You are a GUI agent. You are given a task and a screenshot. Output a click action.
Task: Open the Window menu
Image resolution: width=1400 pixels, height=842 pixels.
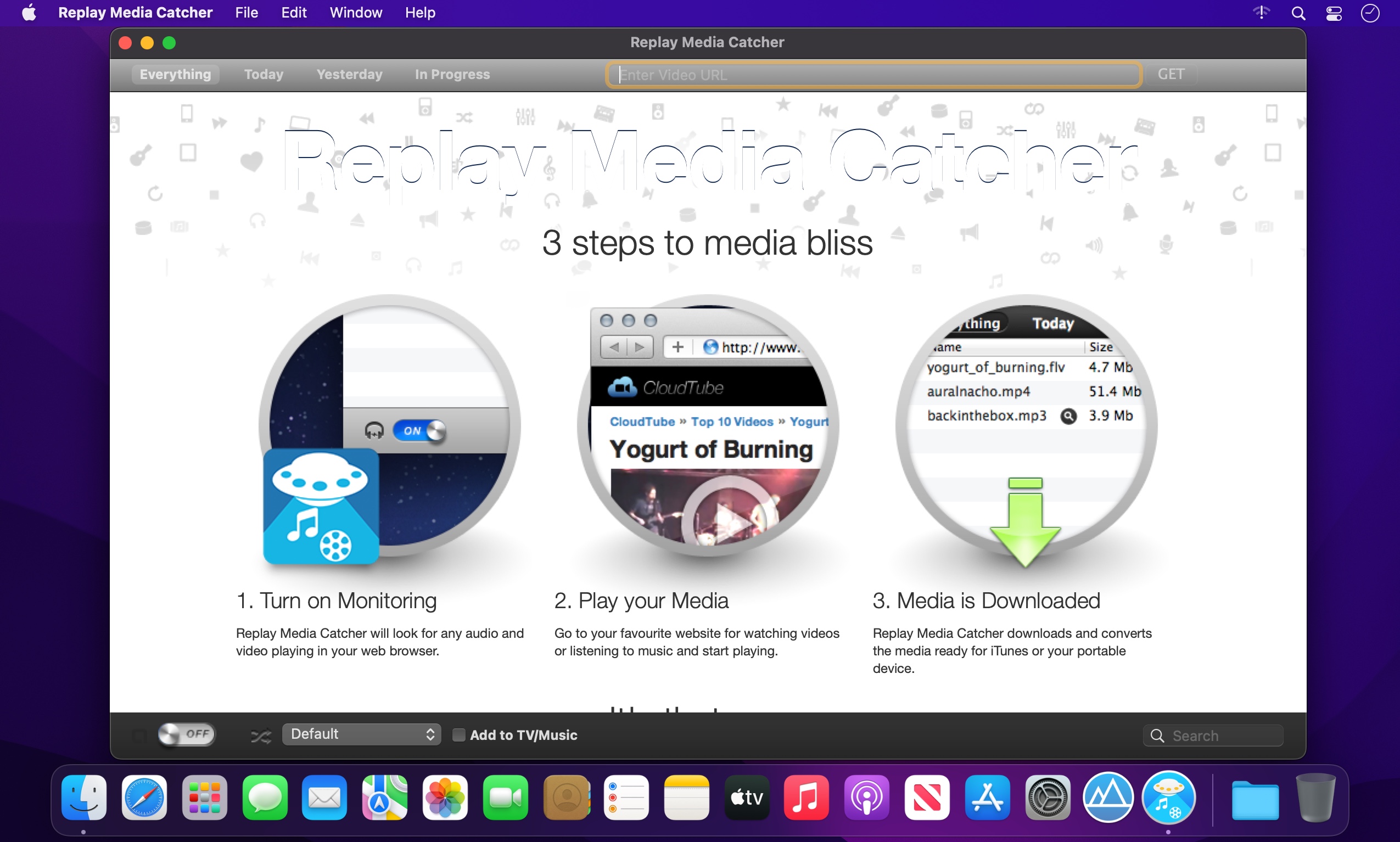point(356,13)
